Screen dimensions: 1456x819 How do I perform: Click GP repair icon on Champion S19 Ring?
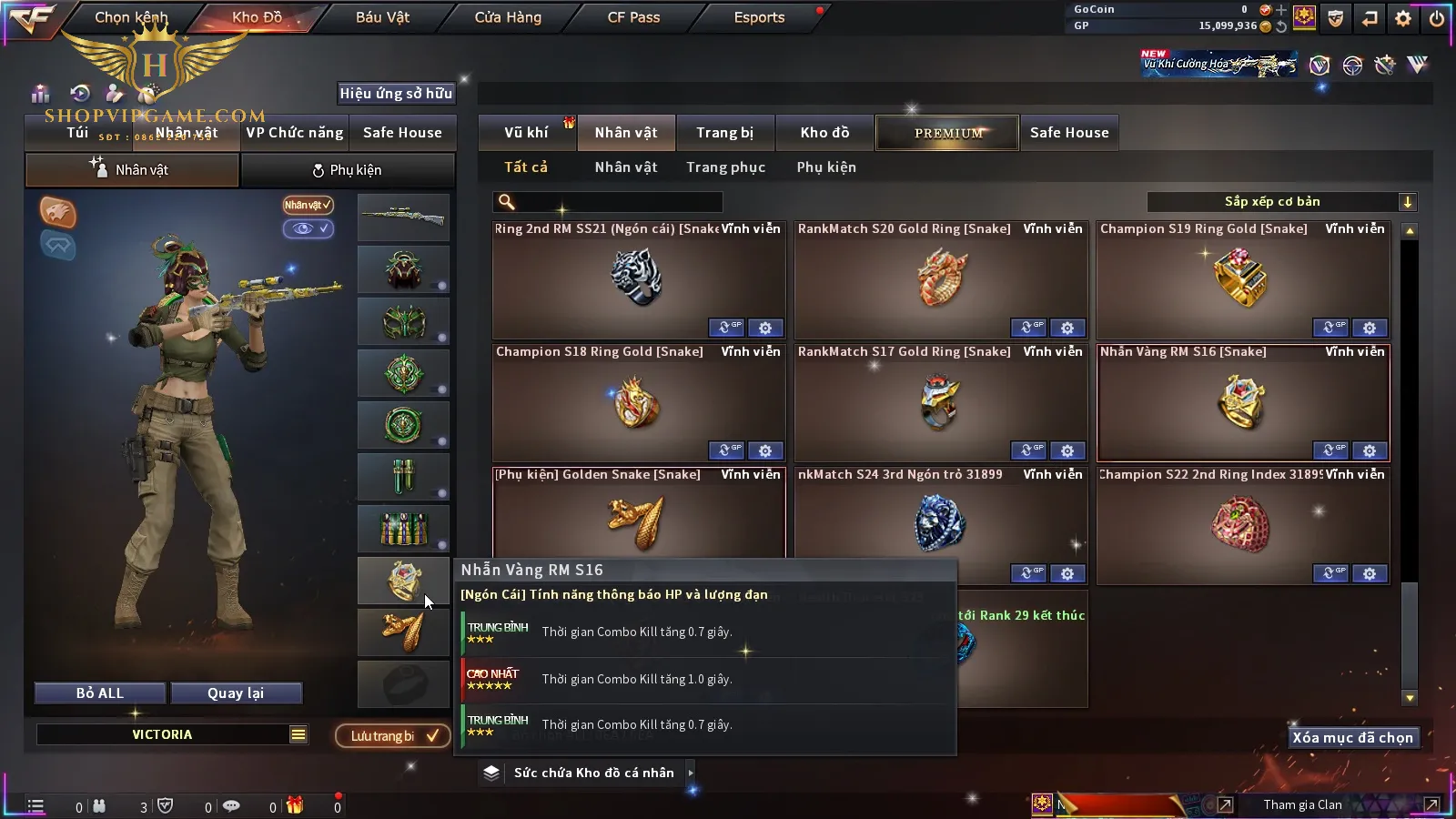click(1330, 328)
